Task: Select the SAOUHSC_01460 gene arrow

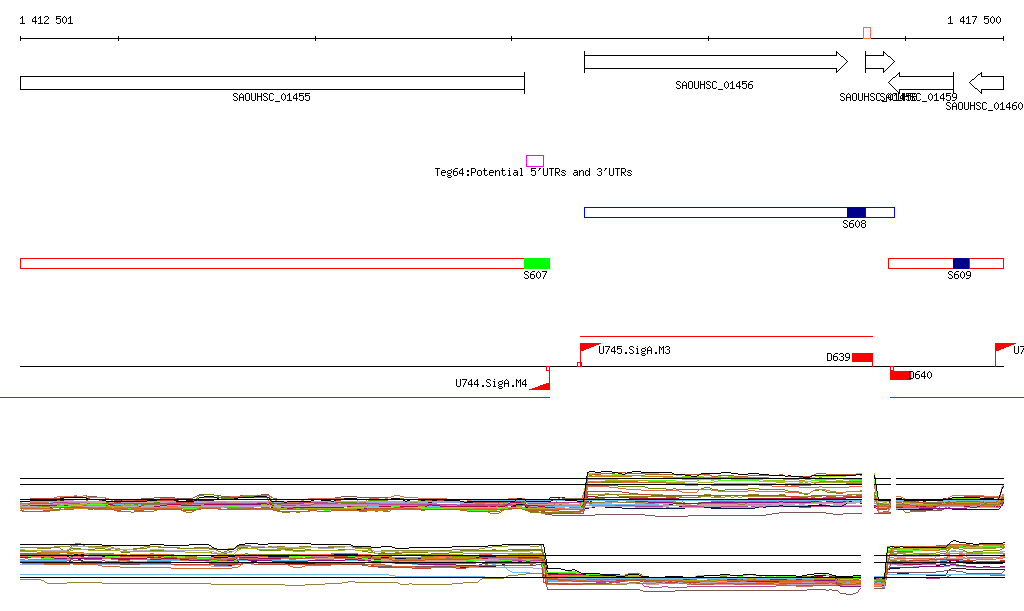Action: coord(986,83)
